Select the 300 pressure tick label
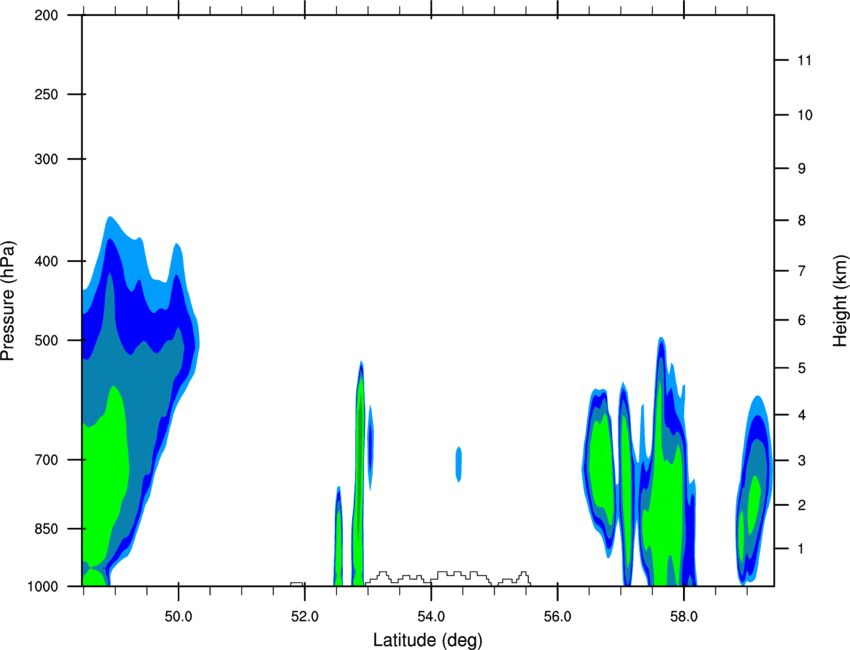The height and width of the screenshot is (650, 850). pyautogui.click(x=46, y=159)
